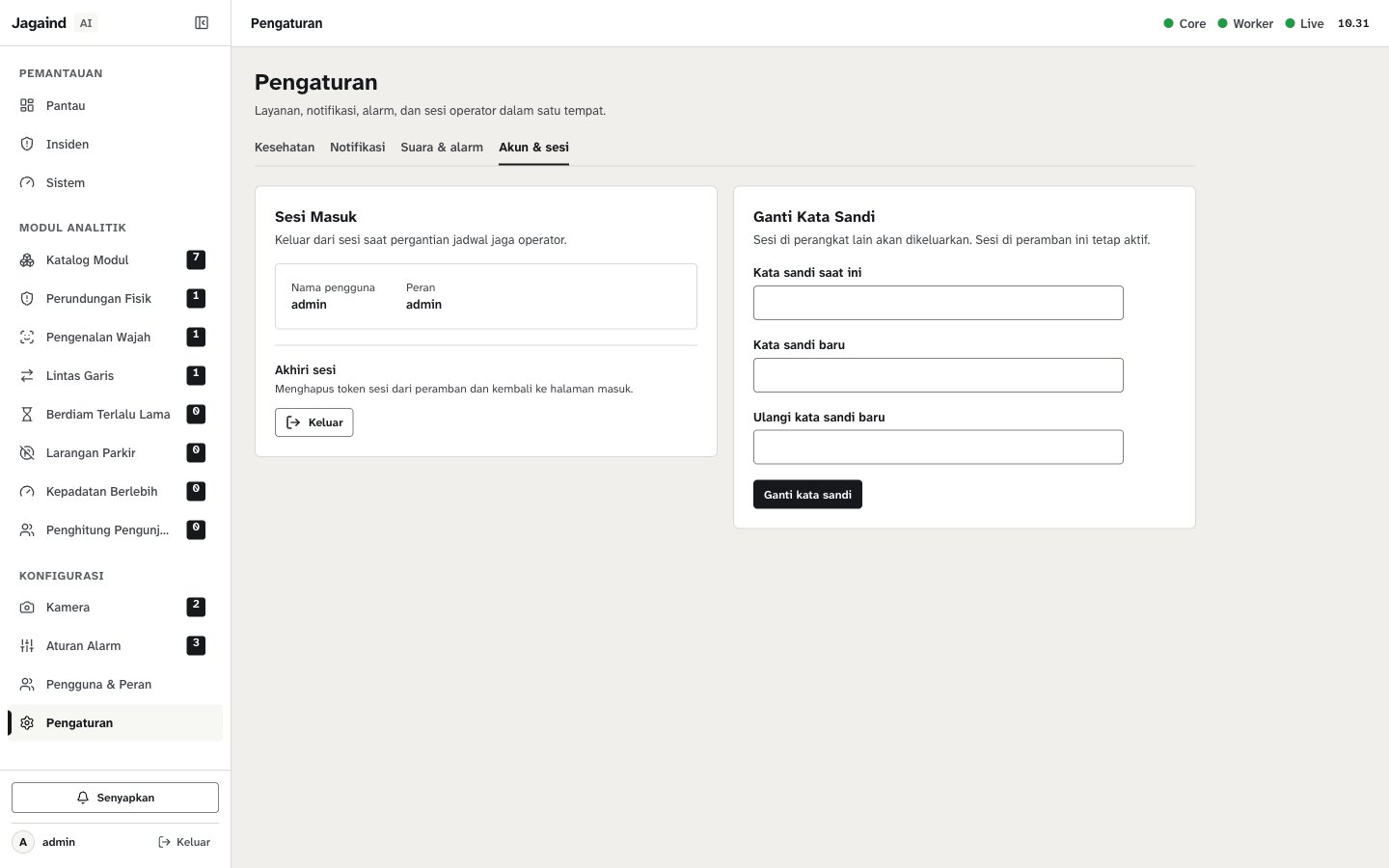This screenshot has width=1389, height=868.
Task: Click the admin avatar letter A
Action: (23, 842)
